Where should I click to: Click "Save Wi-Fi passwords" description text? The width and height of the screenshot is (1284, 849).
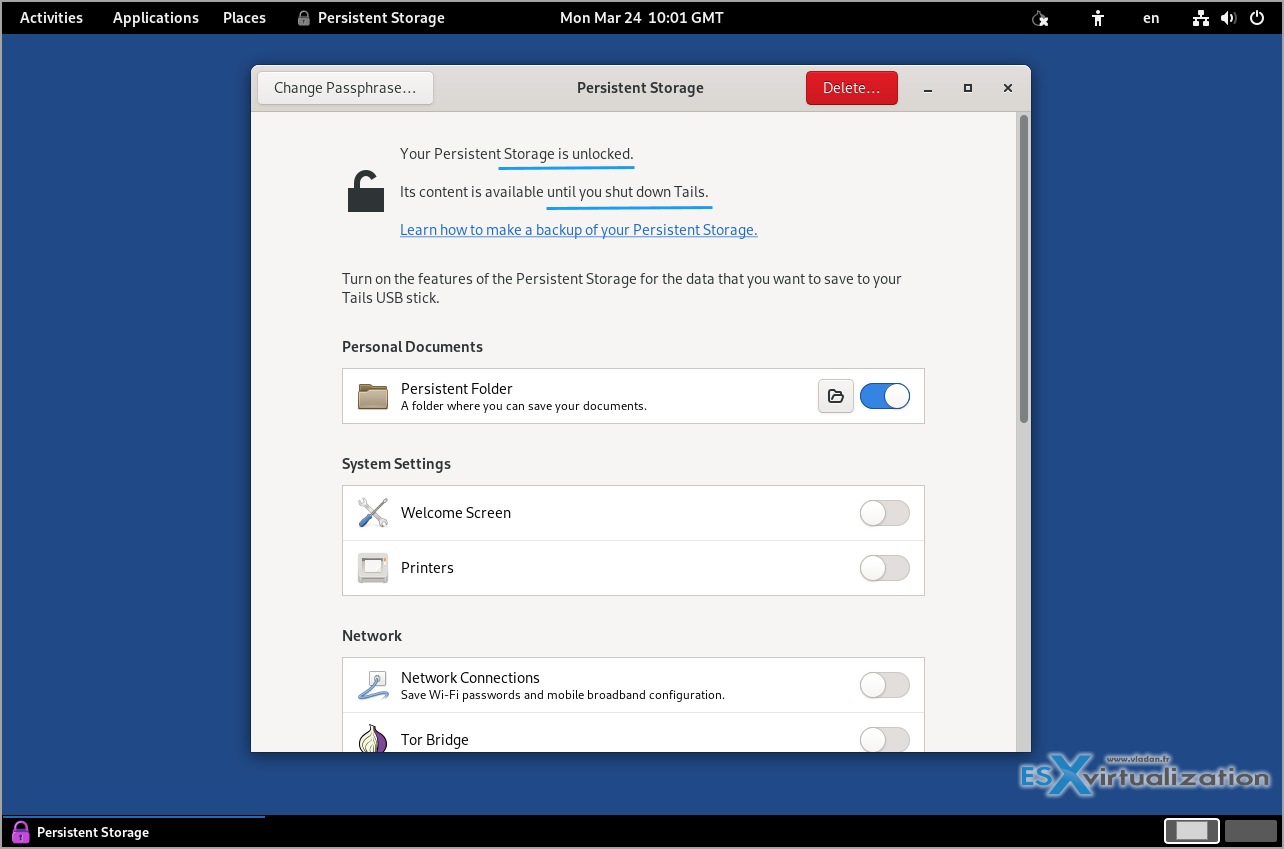coord(563,695)
